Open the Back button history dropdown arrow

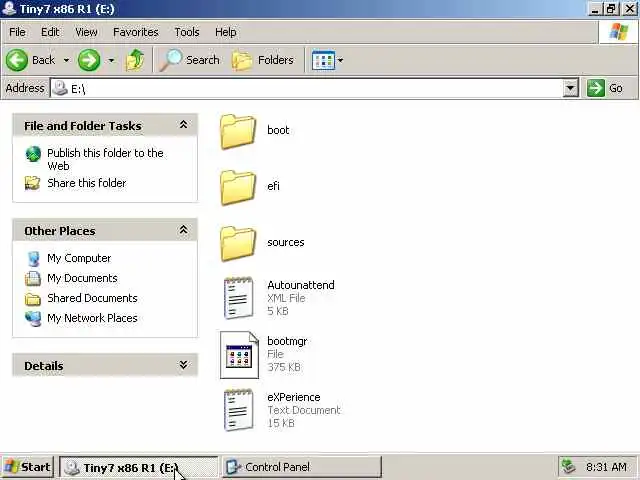coord(66,60)
